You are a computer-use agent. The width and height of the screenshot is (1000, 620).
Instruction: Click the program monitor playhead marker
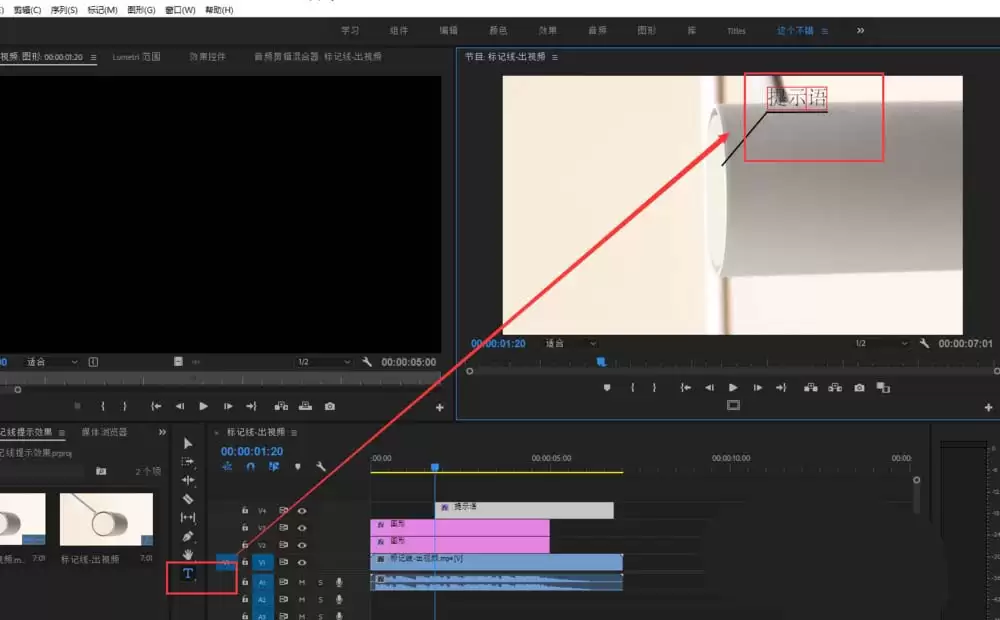pos(601,362)
